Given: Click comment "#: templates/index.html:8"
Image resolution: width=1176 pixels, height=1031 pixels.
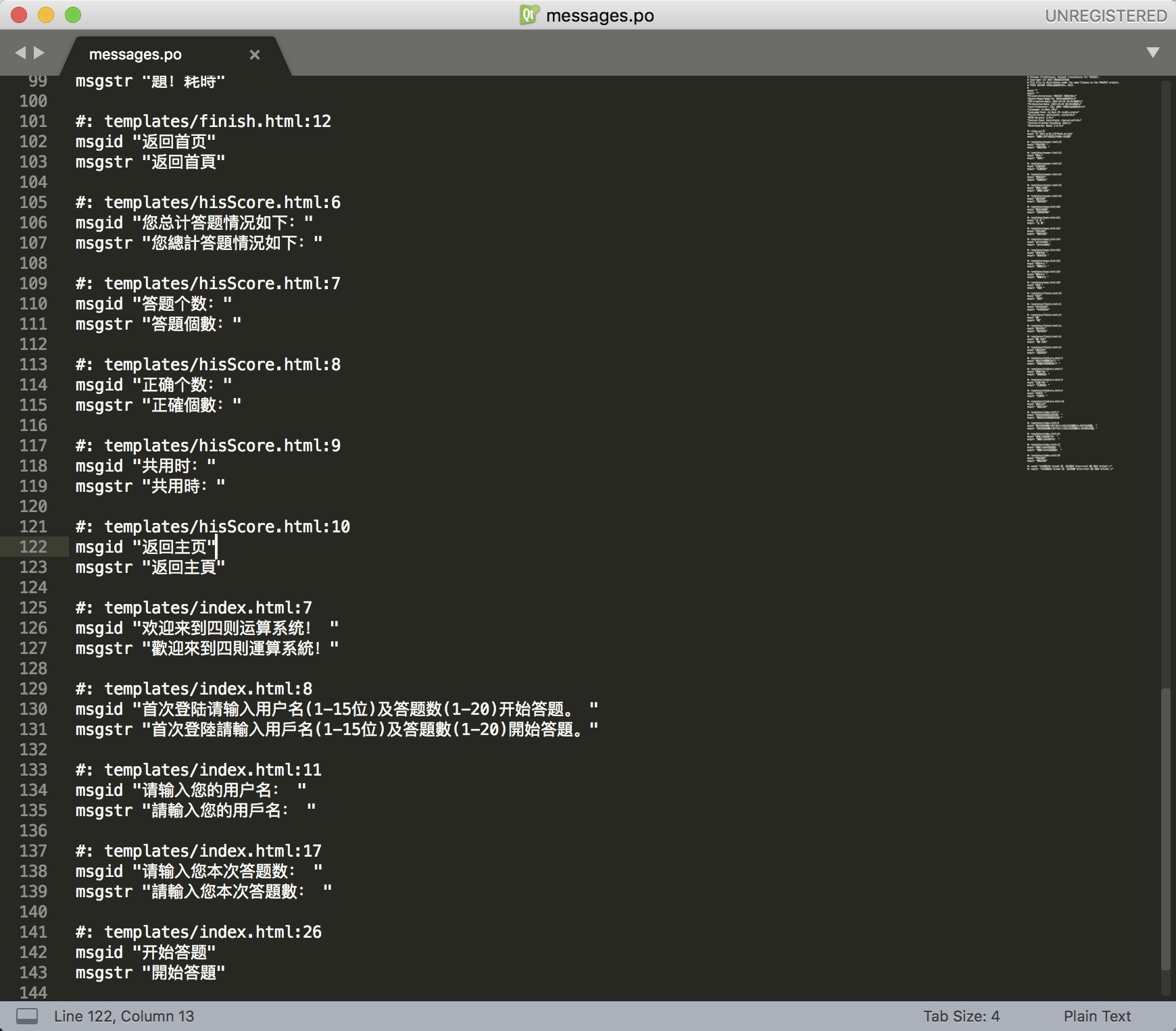Looking at the screenshot, I should tap(194, 689).
